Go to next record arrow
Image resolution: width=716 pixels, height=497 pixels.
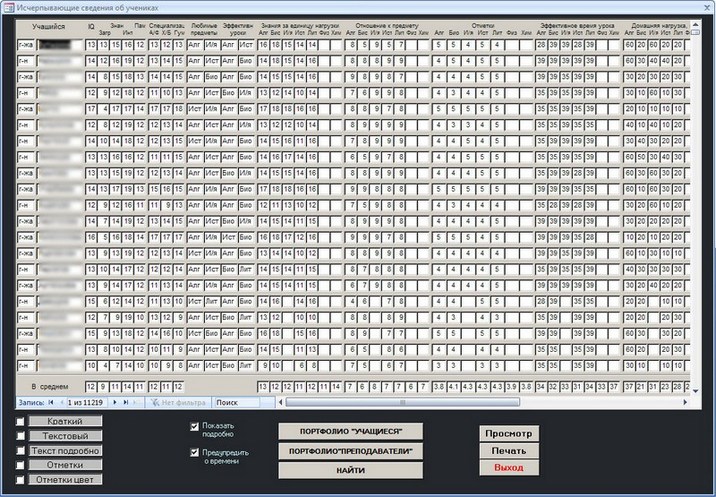coord(113,402)
